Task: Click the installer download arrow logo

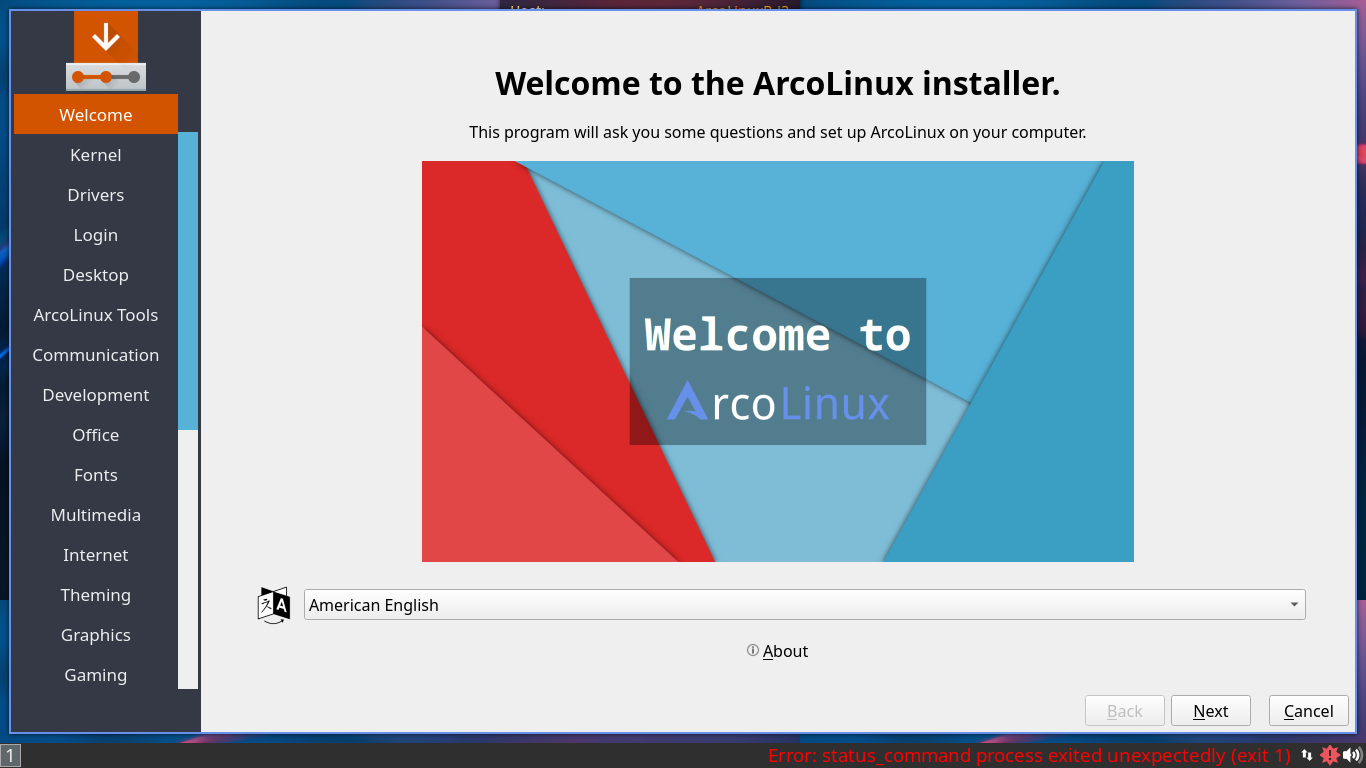Action: pos(106,51)
